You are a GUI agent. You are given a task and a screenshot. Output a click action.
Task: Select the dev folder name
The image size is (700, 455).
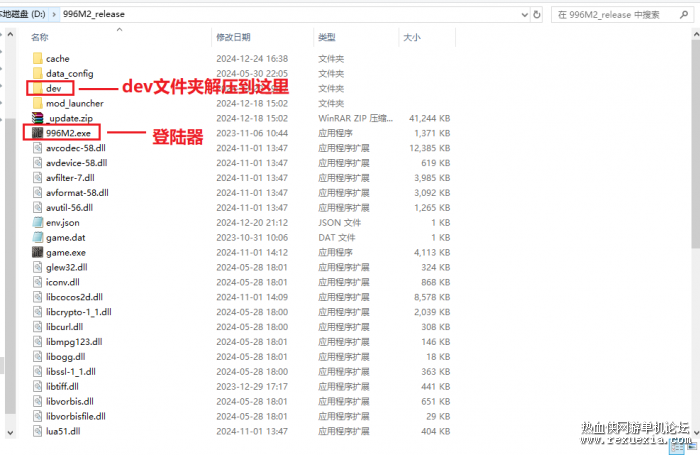pos(54,88)
